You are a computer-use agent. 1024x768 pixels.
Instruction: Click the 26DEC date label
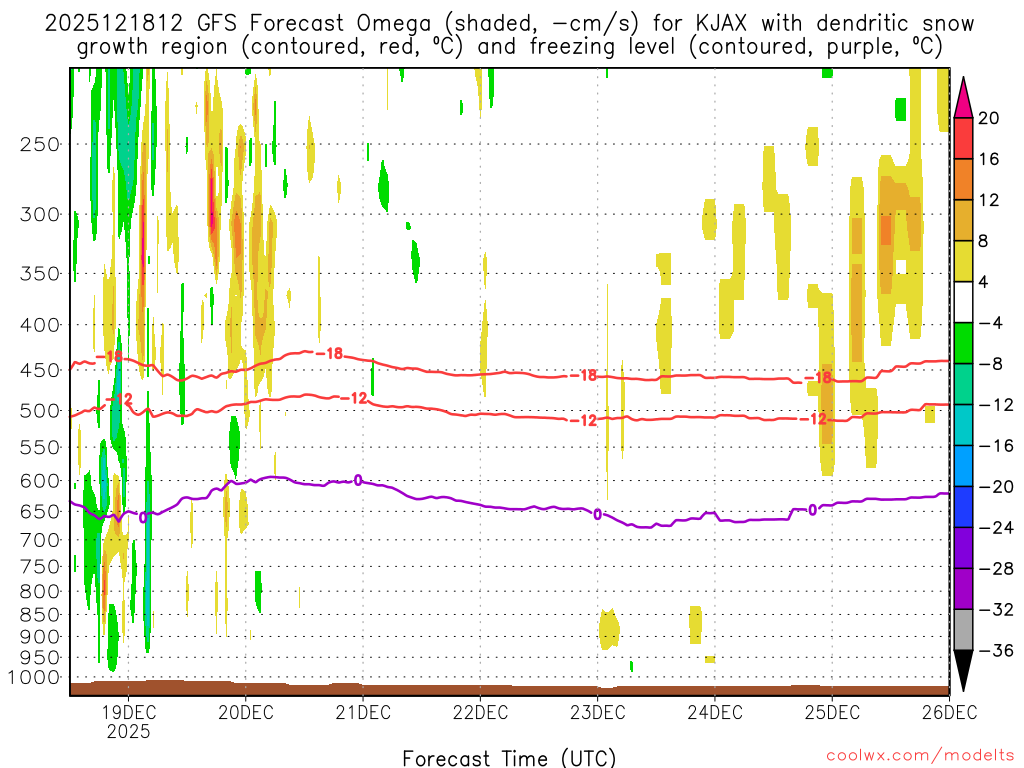click(x=950, y=712)
